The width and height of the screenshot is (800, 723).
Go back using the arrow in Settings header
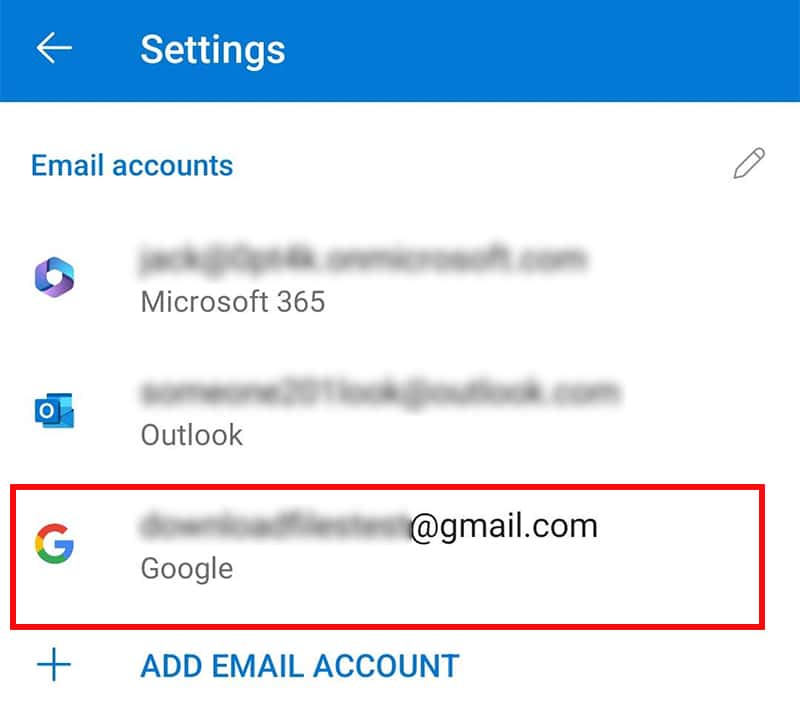[x=54, y=48]
